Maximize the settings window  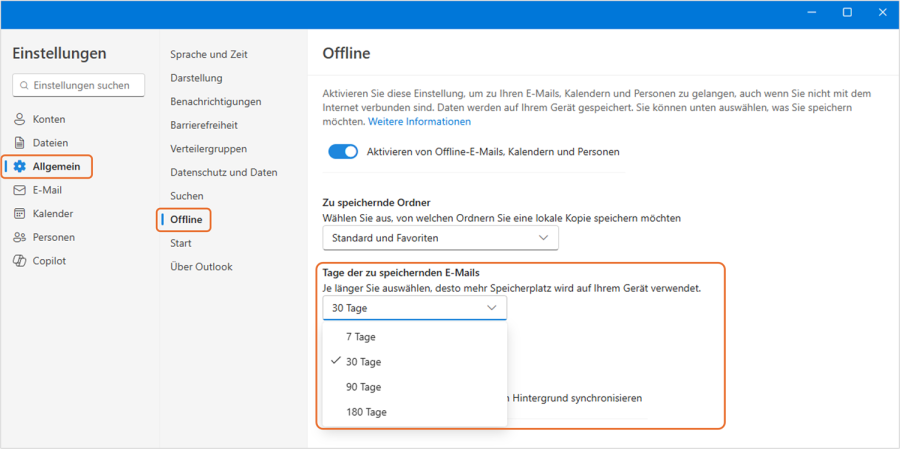847,13
